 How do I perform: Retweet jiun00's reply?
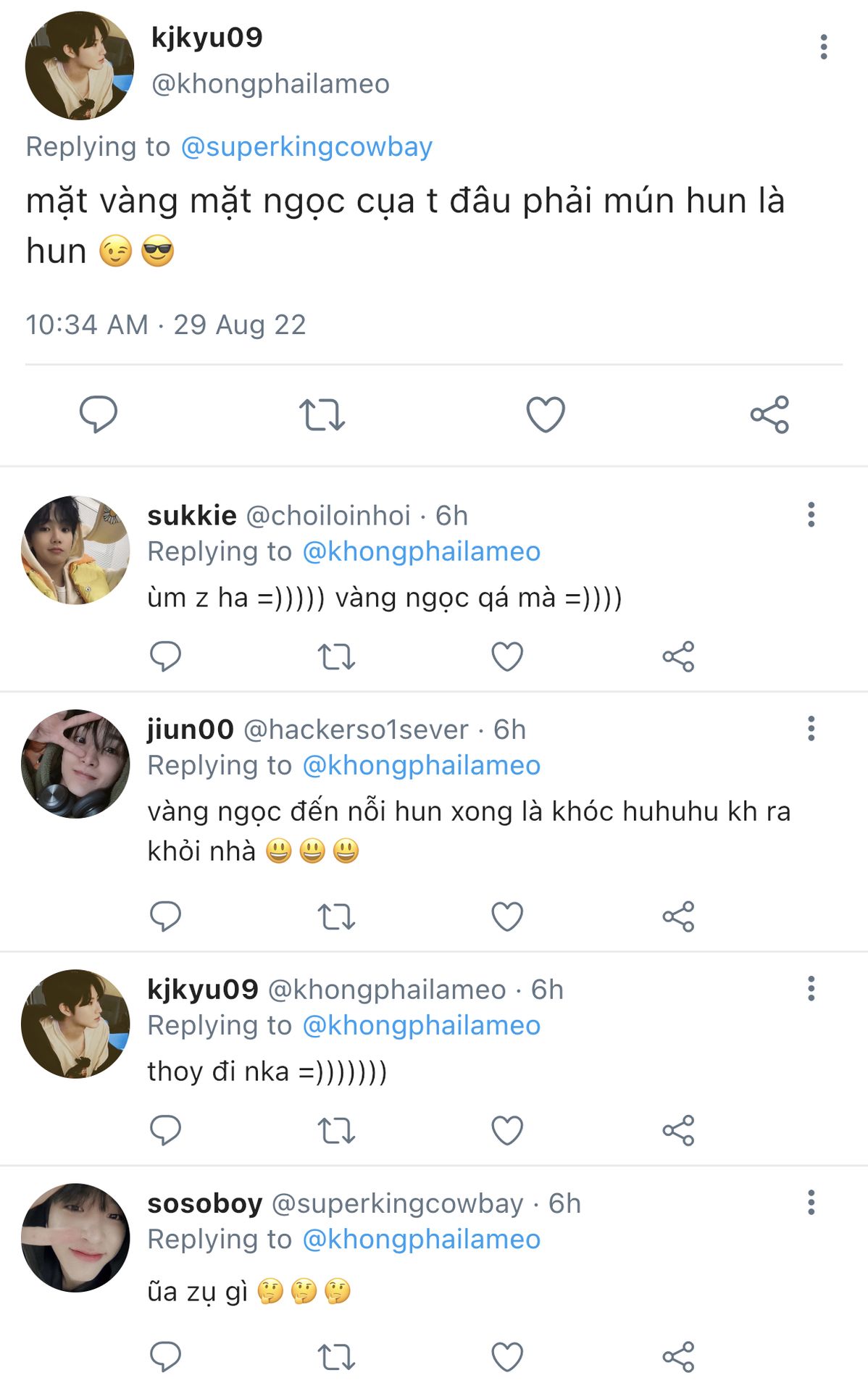point(336,917)
